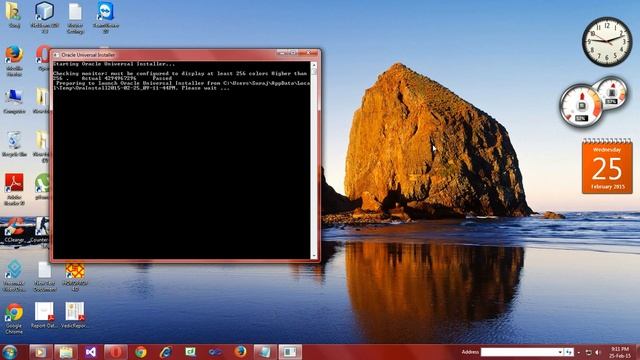Viewport: 640px width, 360px height.
Task: Launch the TeamViewer desktop shortcut
Action: click(x=106, y=17)
